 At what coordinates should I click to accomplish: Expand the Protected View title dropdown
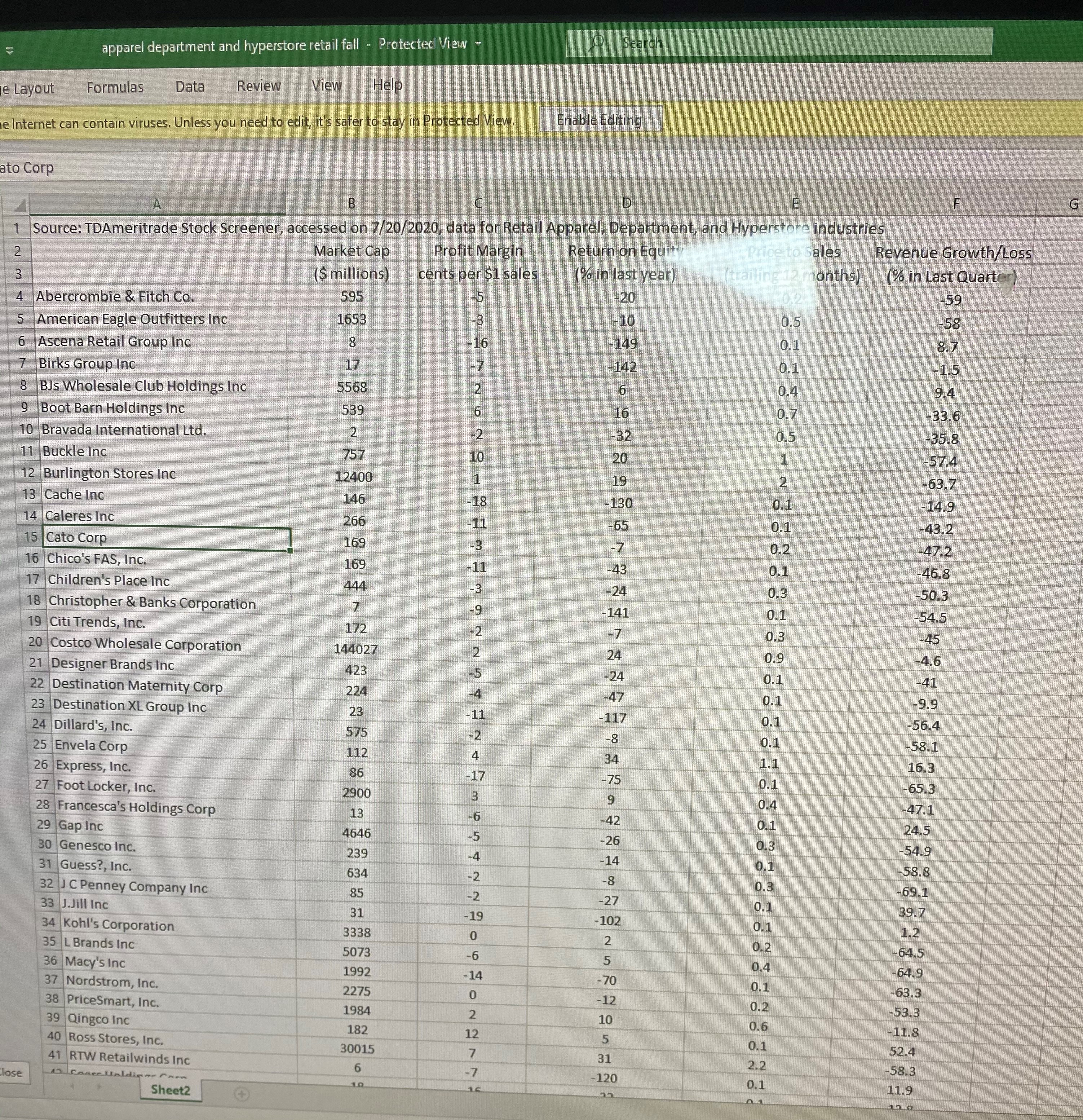click(x=478, y=44)
